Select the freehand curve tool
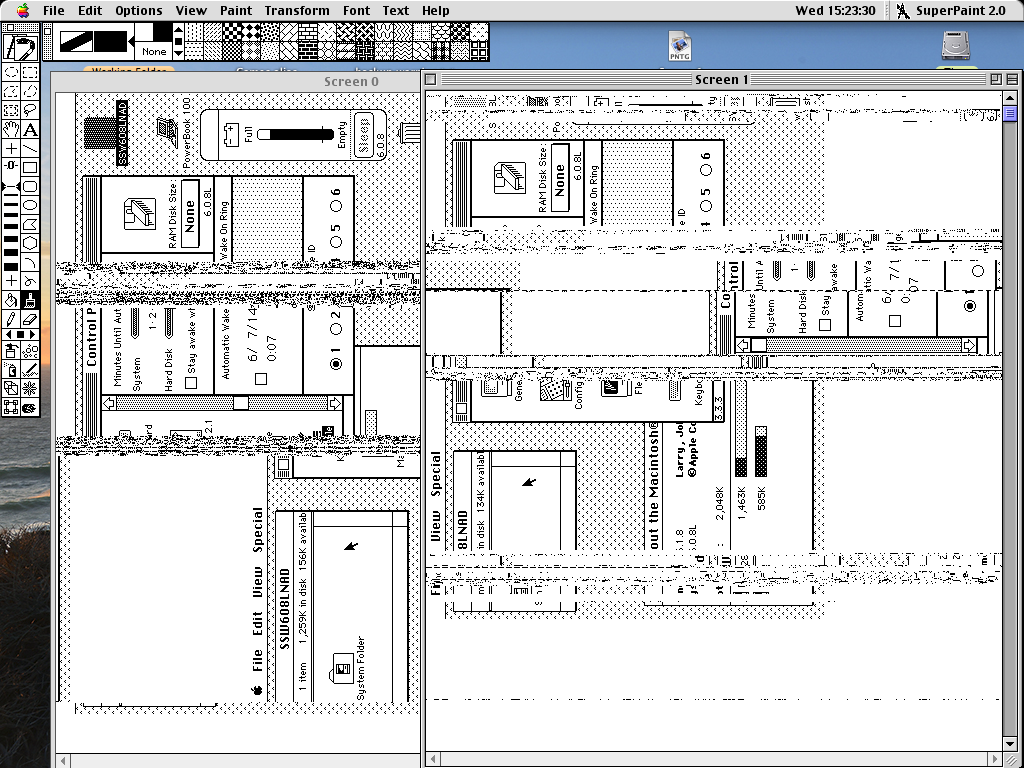The width and height of the screenshot is (1024, 768). point(30,281)
